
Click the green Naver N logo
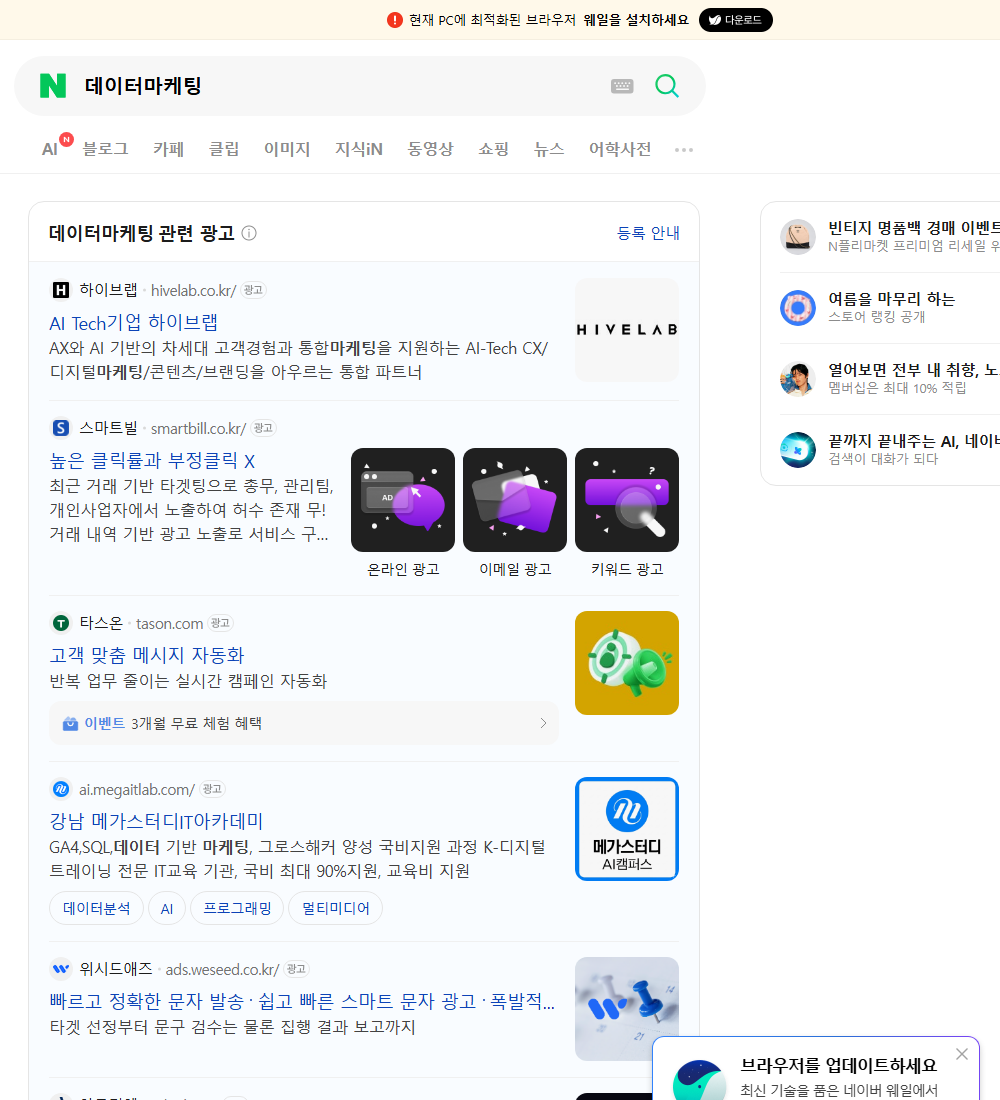(x=53, y=86)
